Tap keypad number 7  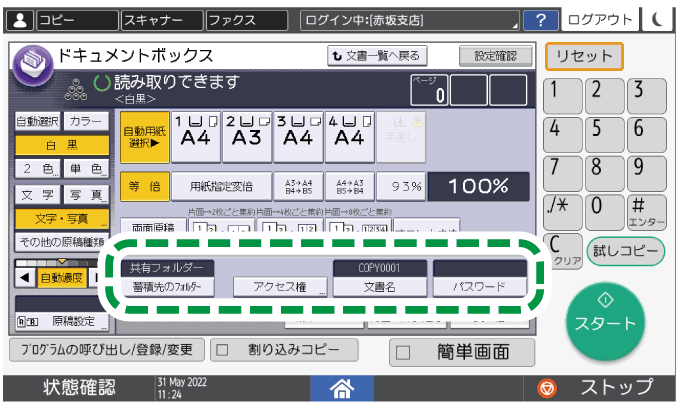pyautogui.click(x=563, y=173)
